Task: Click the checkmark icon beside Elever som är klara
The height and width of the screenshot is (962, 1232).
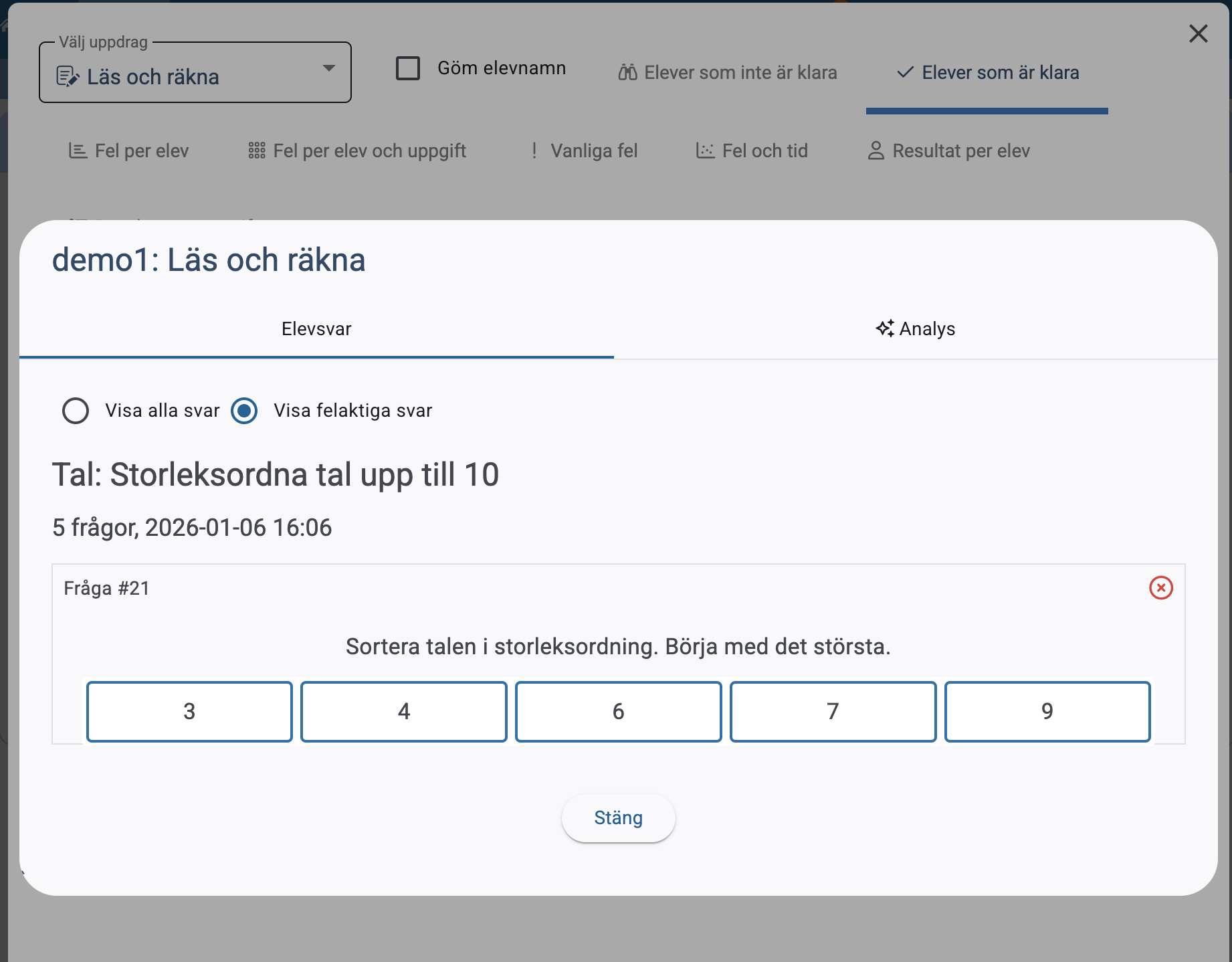Action: (x=905, y=72)
